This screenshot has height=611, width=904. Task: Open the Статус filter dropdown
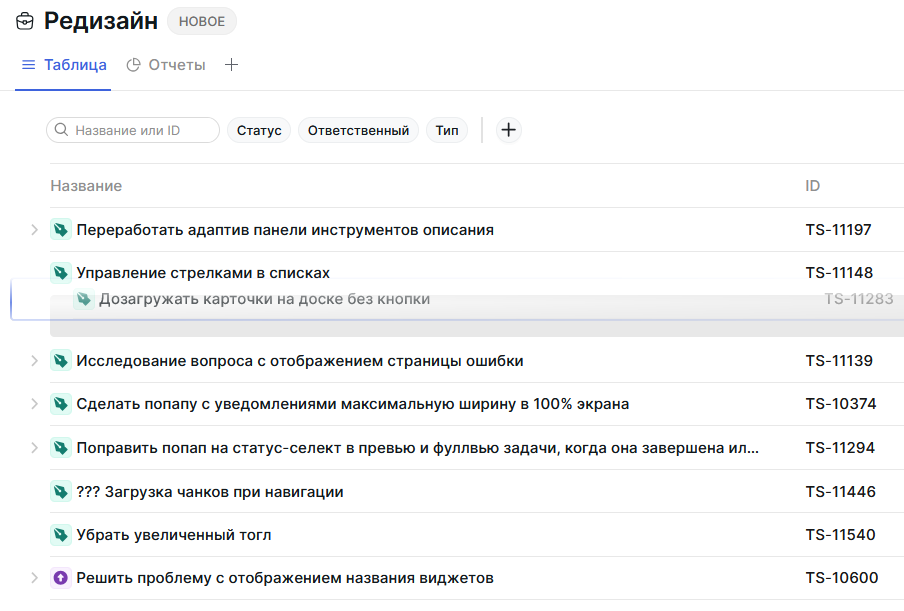coord(259,130)
